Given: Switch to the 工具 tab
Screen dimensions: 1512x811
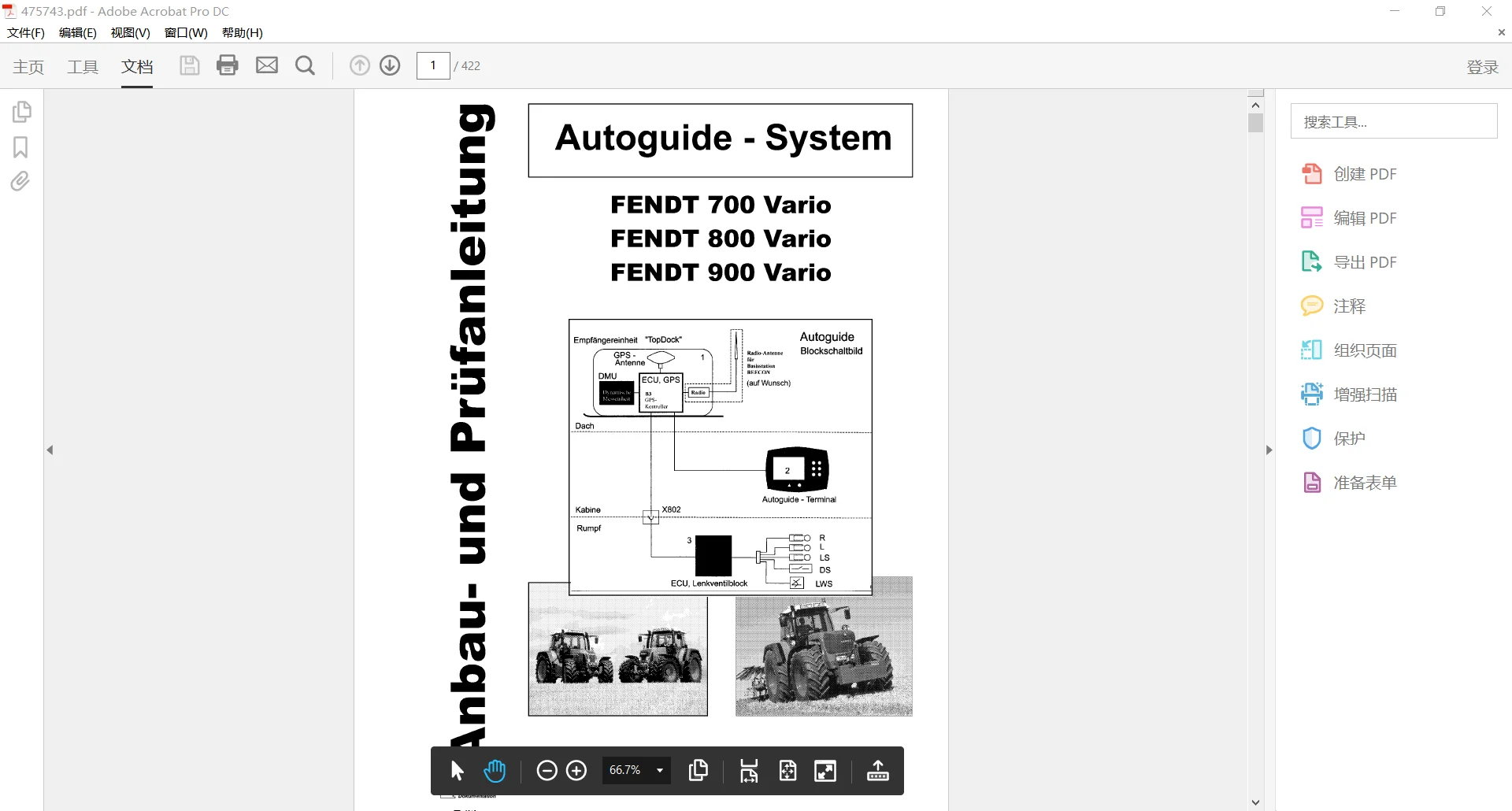Looking at the screenshot, I should tap(82, 67).
